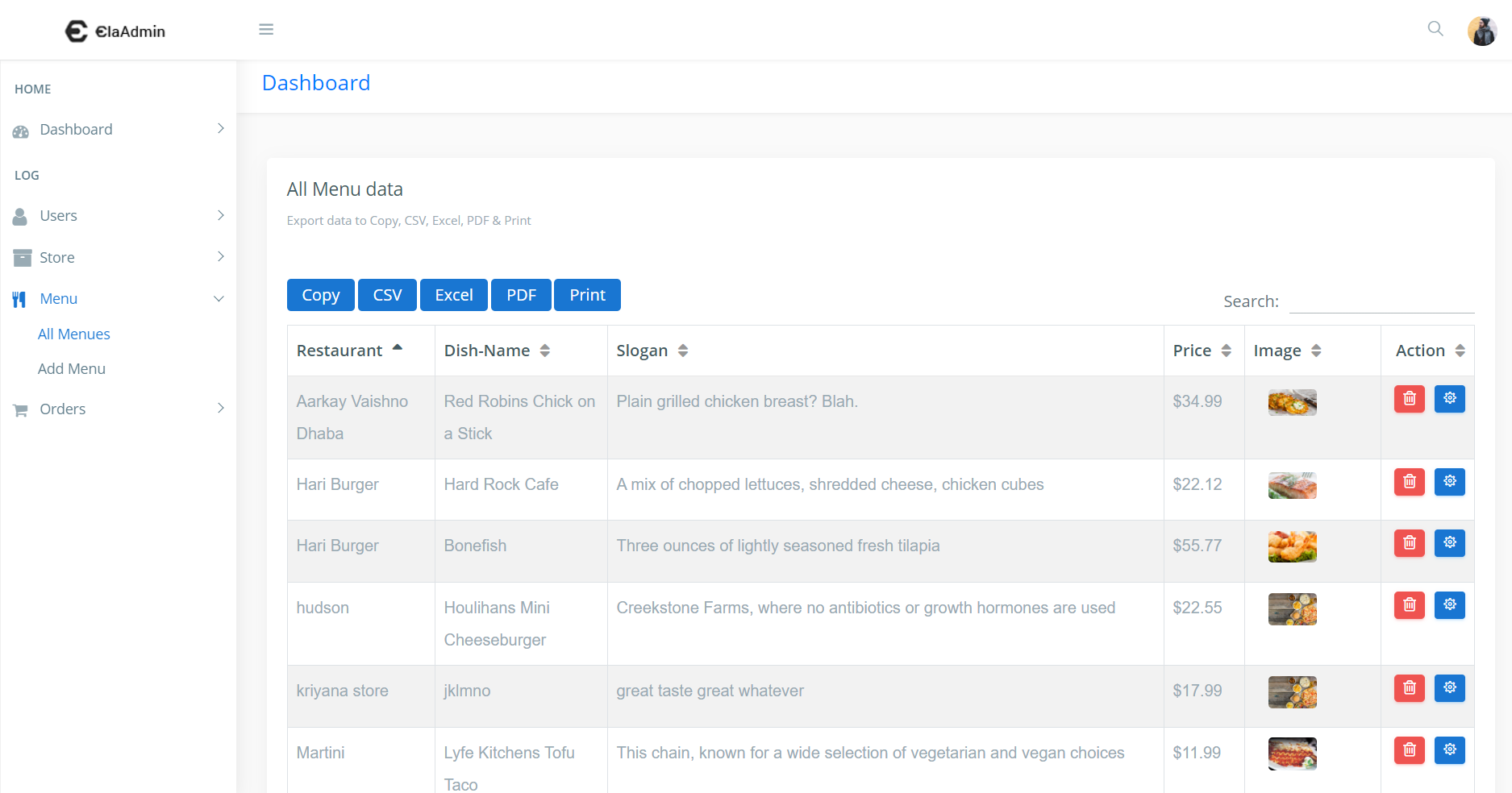Edit the Houlihans Mini Cheeseburger row

click(1450, 605)
